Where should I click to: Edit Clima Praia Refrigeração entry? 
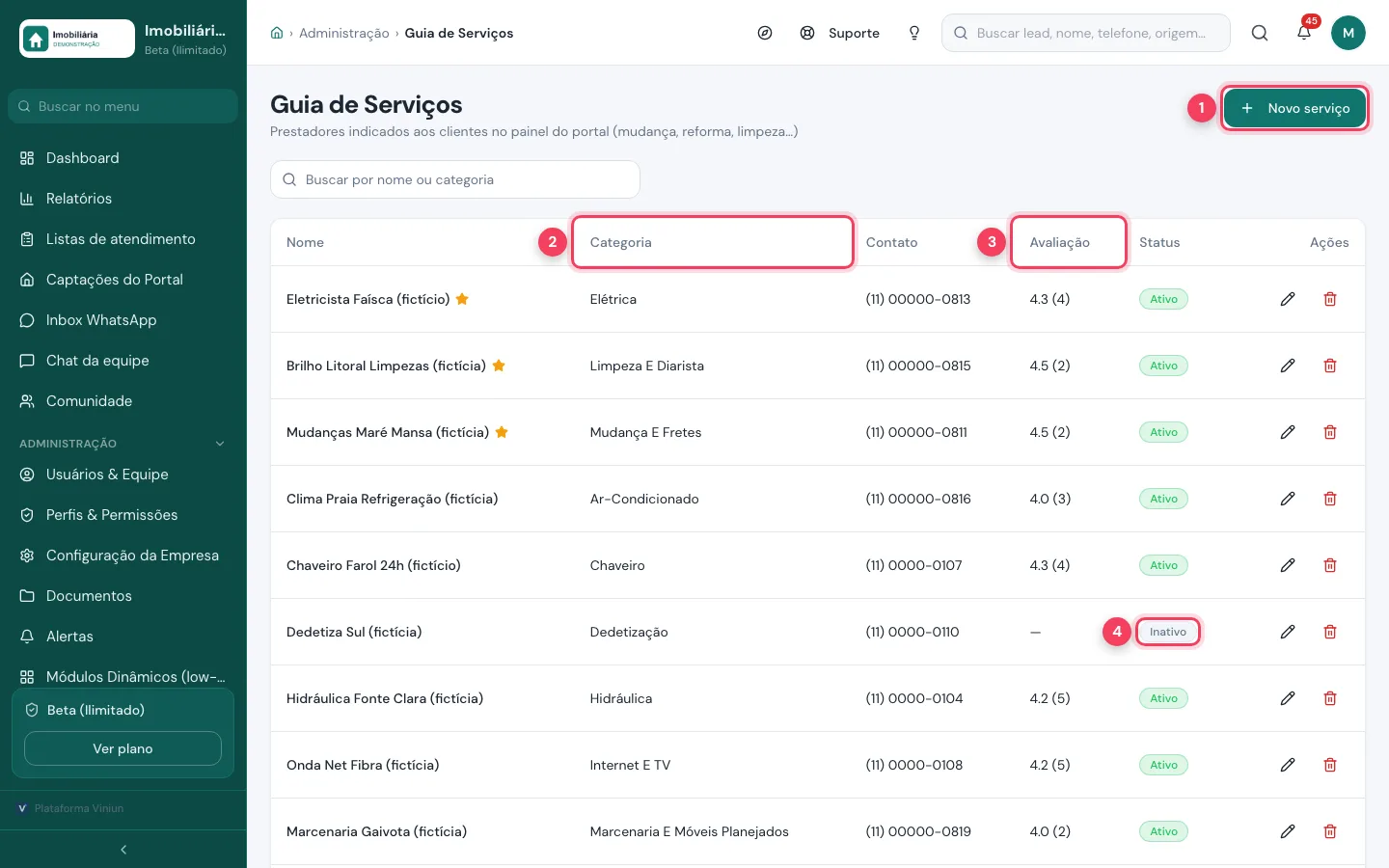1288,499
